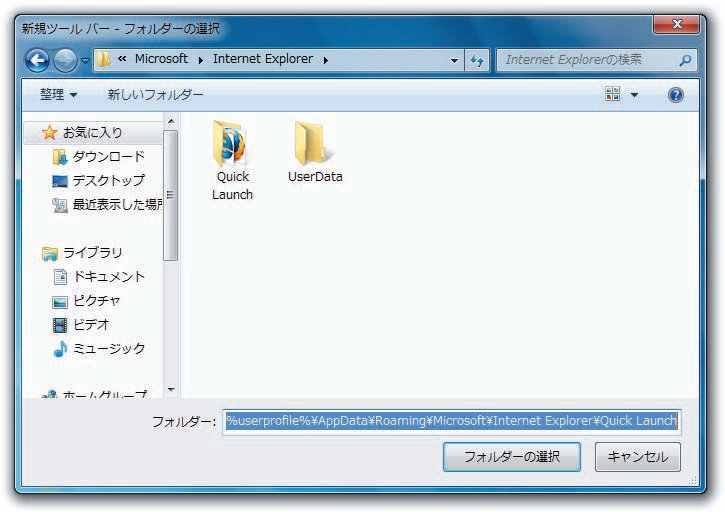
Task: Click the デスクトップ monitor icon
Action: pos(60,181)
